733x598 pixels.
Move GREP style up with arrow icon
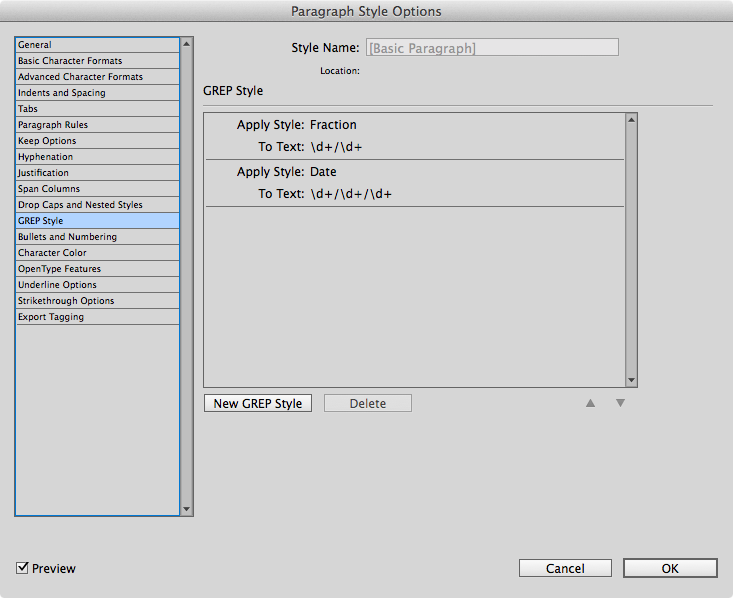point(590,403)
